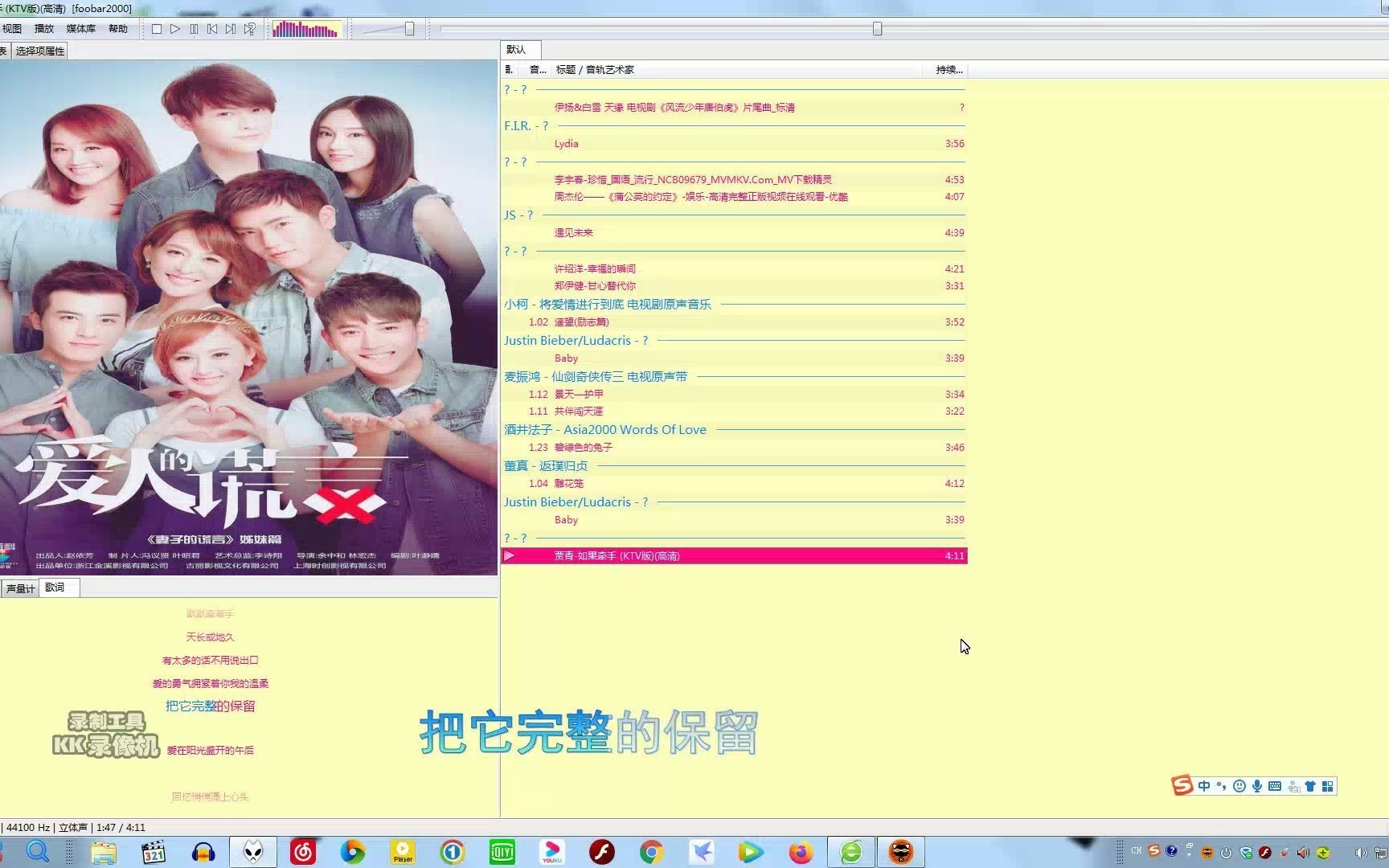The image size is (1389, 868).
Task: Select the track 许绍洋-幸福的瞬间
Action: point(734,269)
